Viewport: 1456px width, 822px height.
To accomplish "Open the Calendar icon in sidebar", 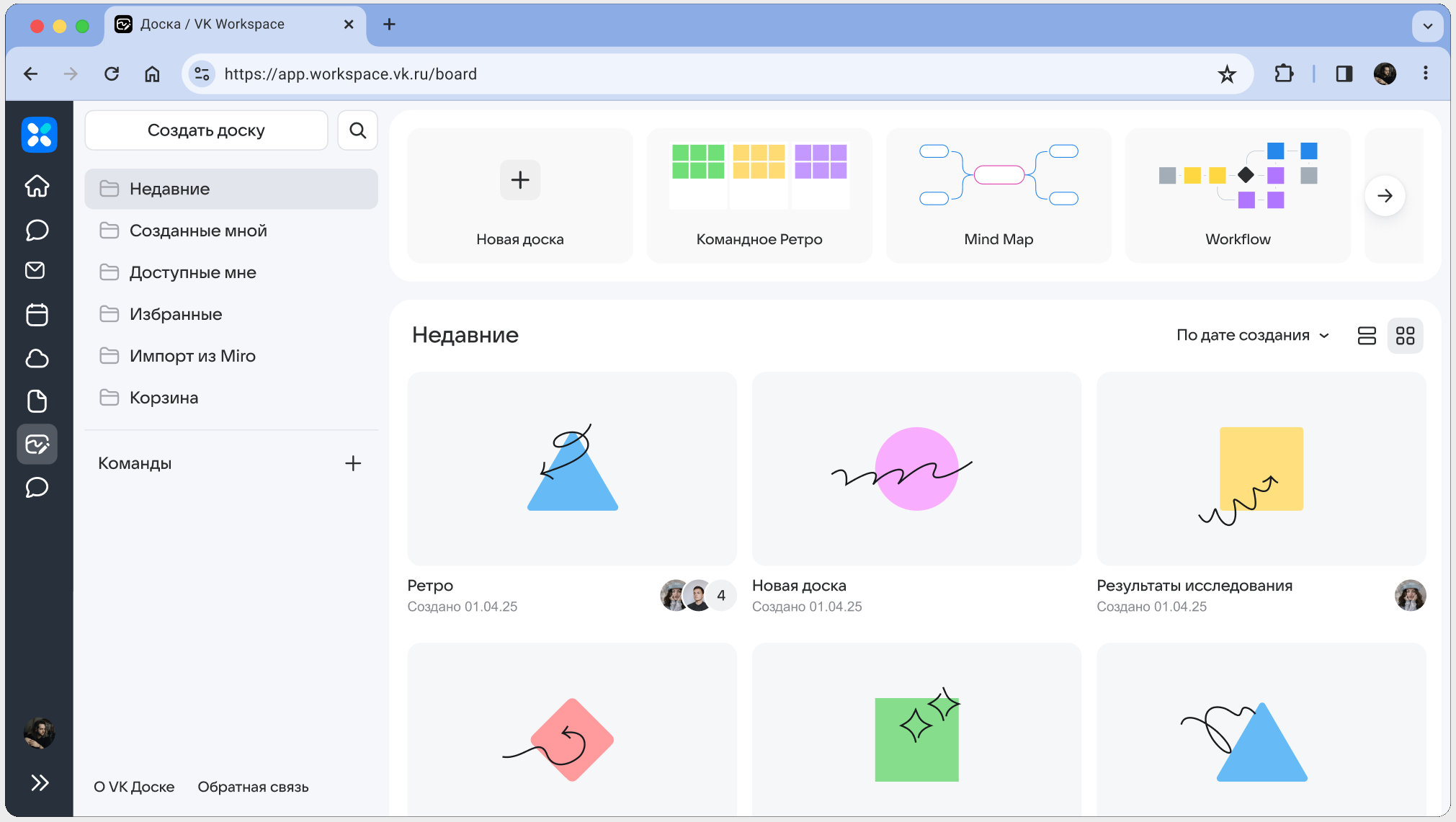I will [37, 315].
